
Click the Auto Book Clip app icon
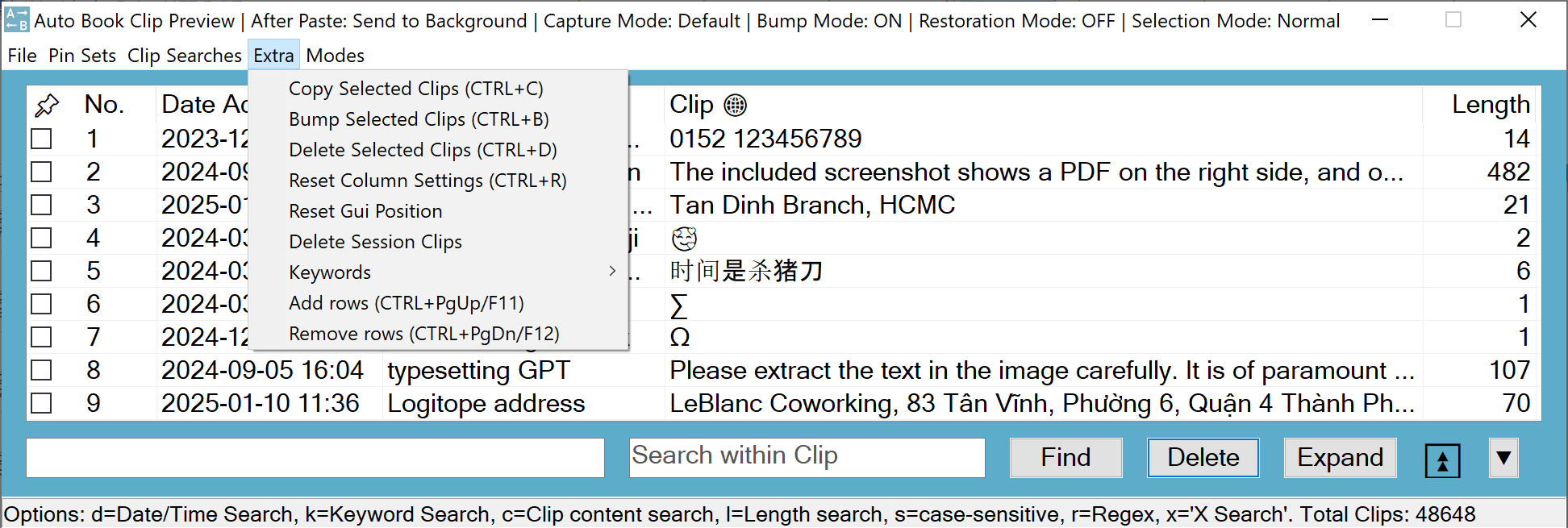[x=16, y=20]
